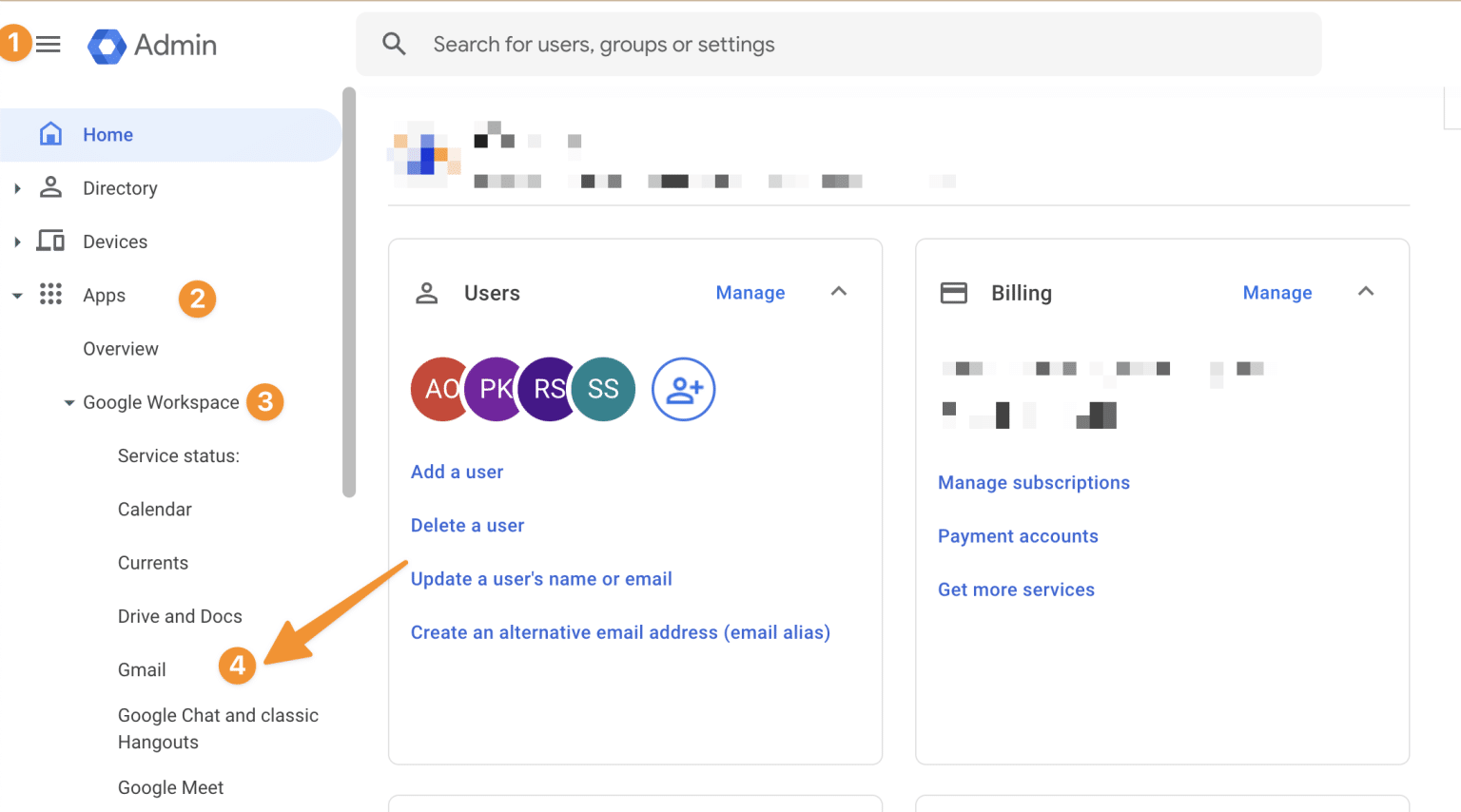Create an alternative email address link
This screenshot has height=812, width=1461.
pyautogui.click(x=620, y=632)
